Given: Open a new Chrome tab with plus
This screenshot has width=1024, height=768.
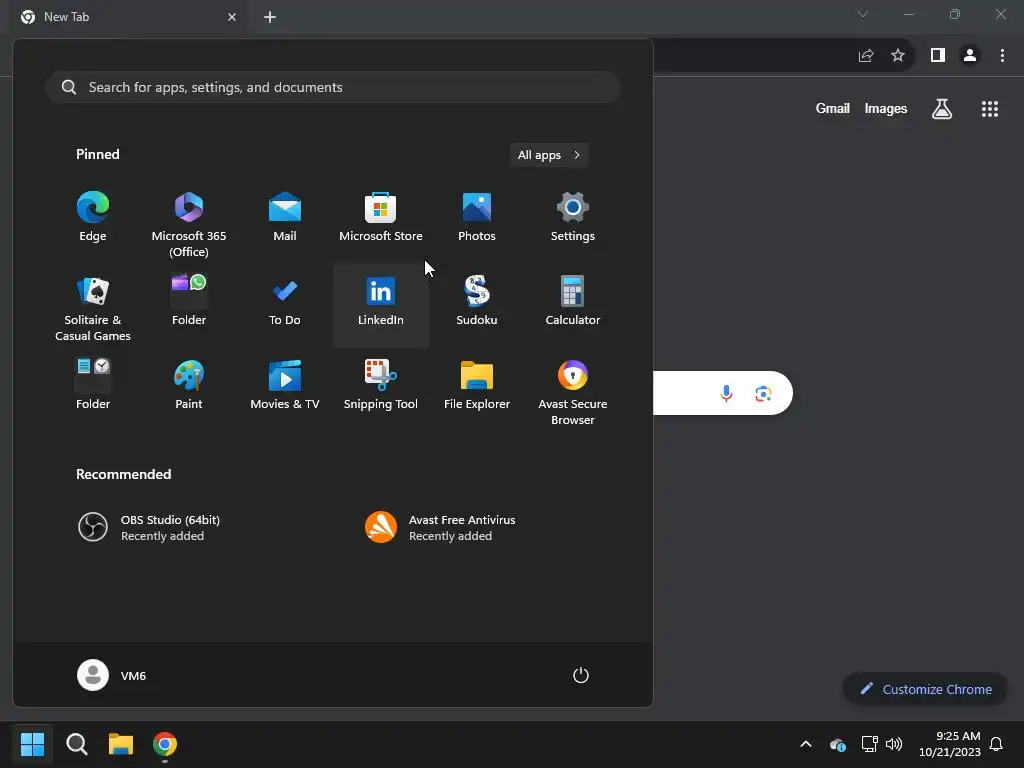Looking at the screenshot, I should pyautogui.click(x=270, y=17).
